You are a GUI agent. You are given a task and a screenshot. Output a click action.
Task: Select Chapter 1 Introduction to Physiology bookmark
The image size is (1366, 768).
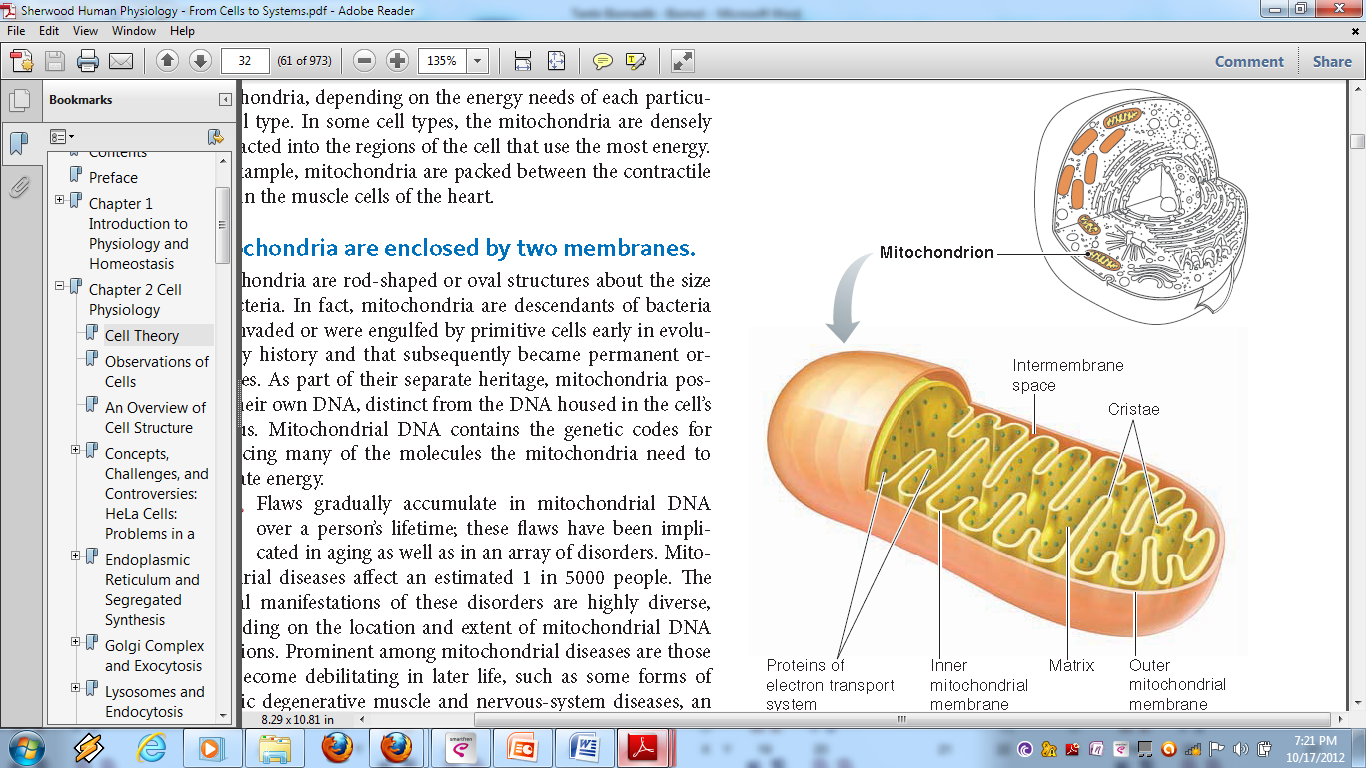(x=138, y=234)
